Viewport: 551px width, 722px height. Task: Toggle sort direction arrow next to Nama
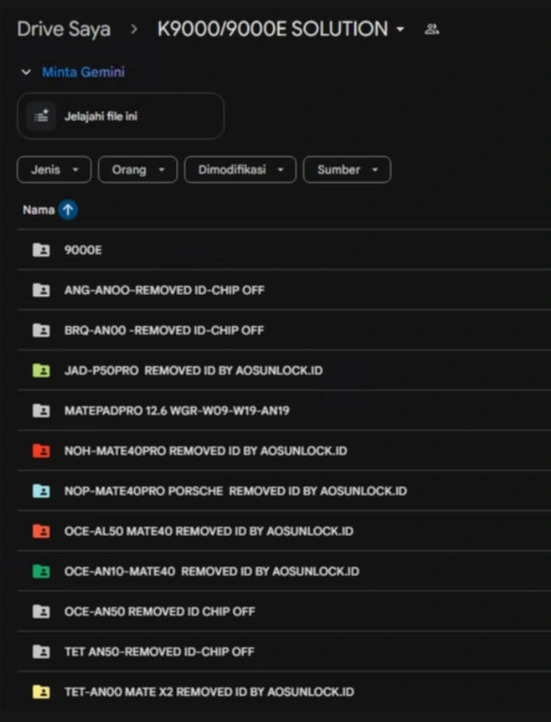pos(68,210)
